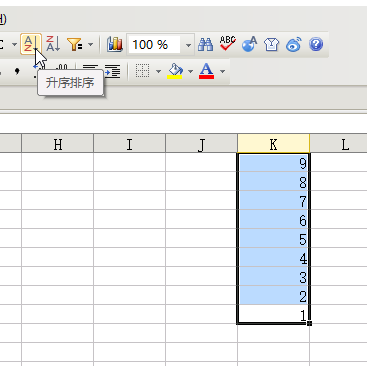This screenshot has height=366, width=367.
Task: Expand the font color dropdown arrow
Action: tap(222, 71)
